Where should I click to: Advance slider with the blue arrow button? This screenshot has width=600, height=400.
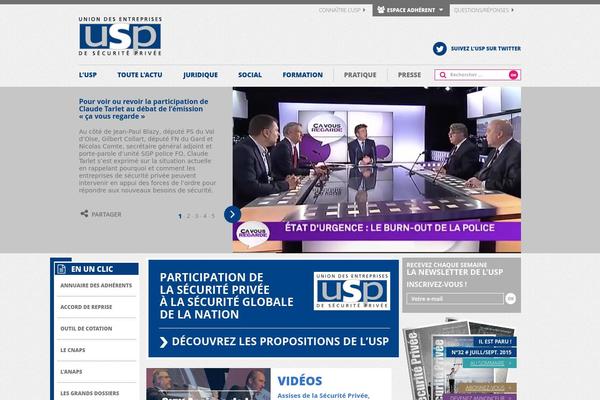pos(232,214)
